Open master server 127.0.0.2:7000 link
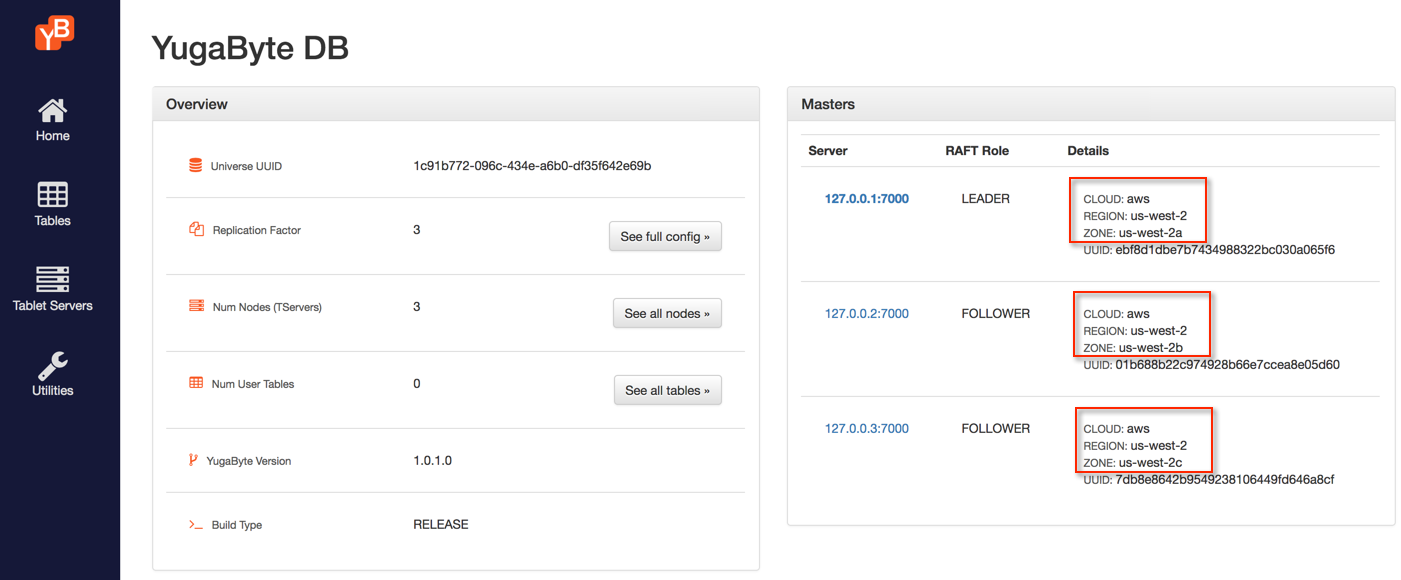The image size is (1401, 580). pyautogui.click(x=866, y=314)
